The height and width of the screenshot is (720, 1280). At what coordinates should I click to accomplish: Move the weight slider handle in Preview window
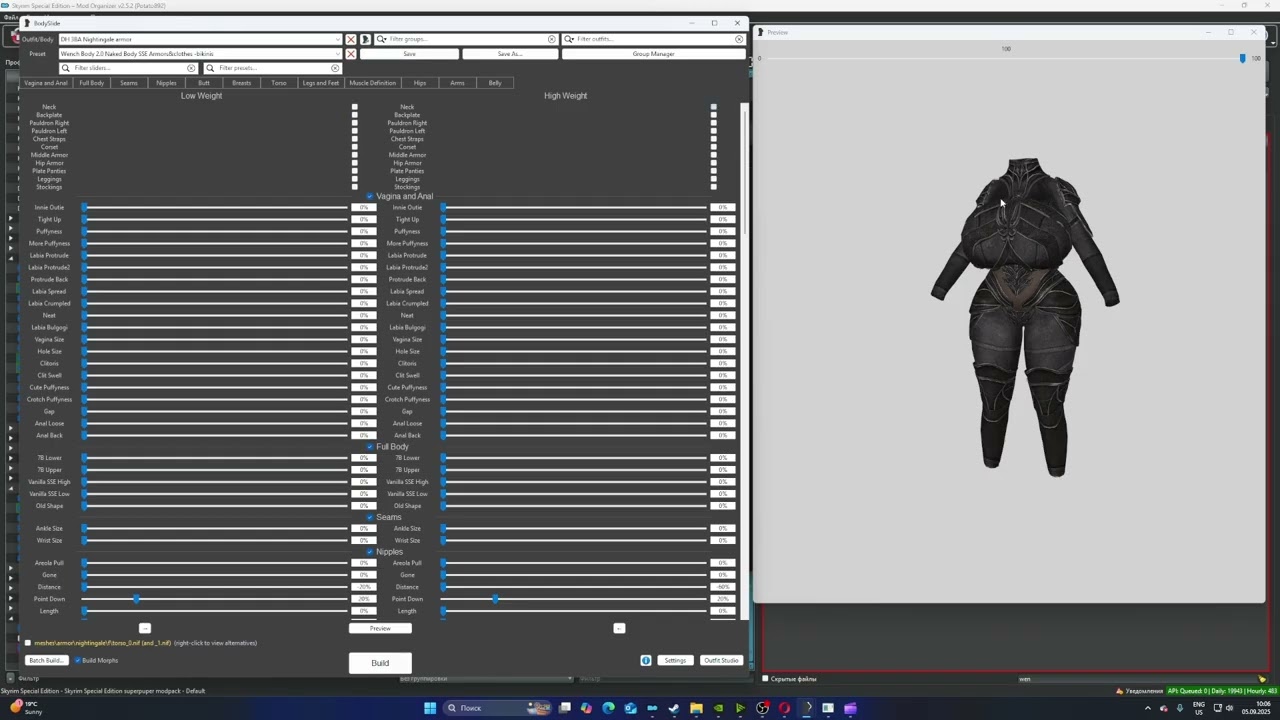coord(1243,59)
